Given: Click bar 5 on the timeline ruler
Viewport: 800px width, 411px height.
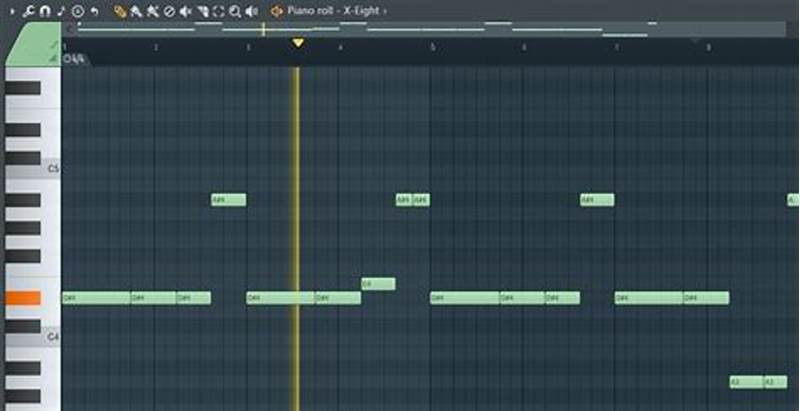Looking at the screenshot, I should click(x=433, y=47).
